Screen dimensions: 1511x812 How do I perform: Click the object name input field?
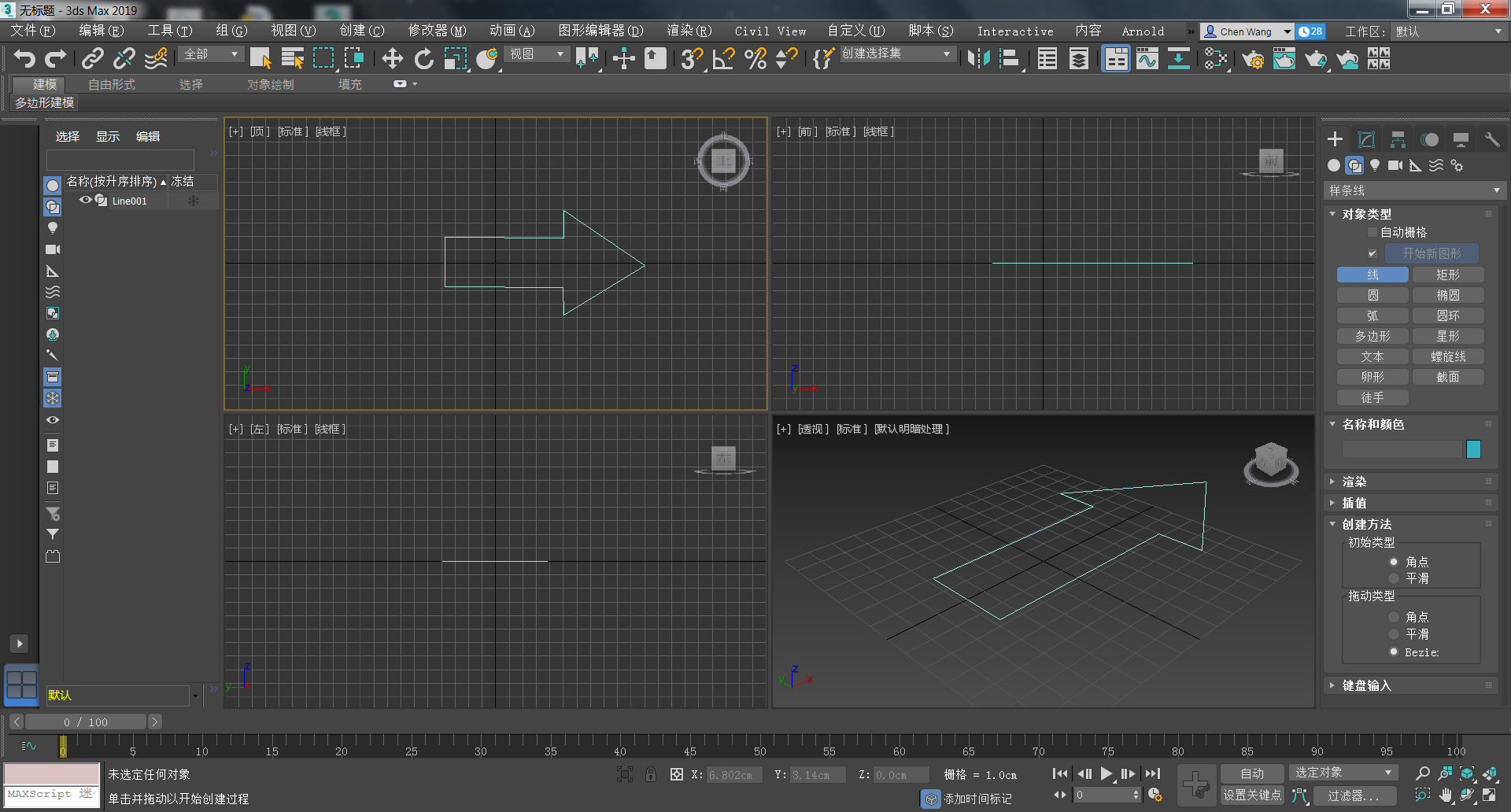[x=1402, y=449]
